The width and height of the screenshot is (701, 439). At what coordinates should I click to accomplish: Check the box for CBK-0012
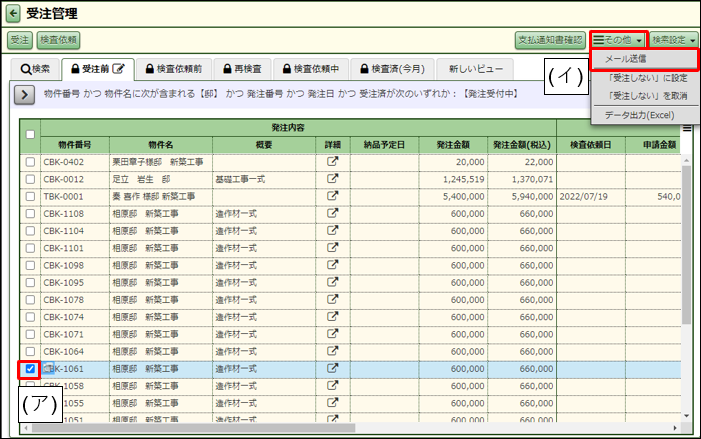coord(30,179)
